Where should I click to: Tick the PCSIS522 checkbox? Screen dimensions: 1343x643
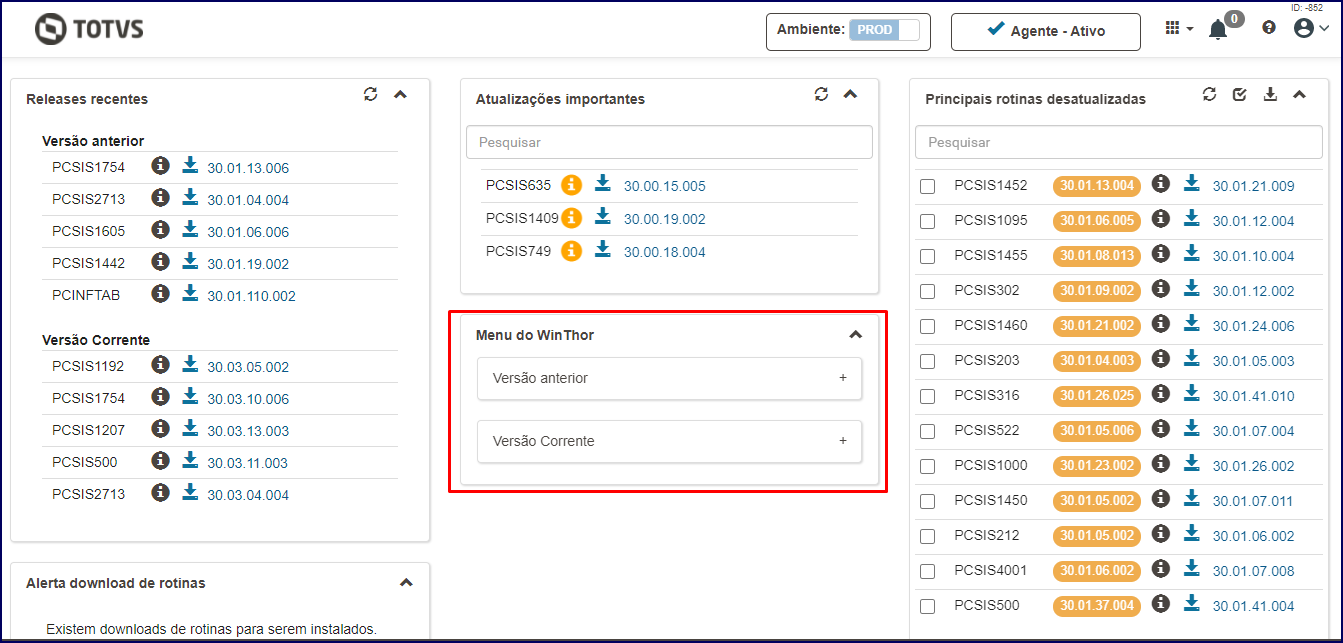click(928, 431)
